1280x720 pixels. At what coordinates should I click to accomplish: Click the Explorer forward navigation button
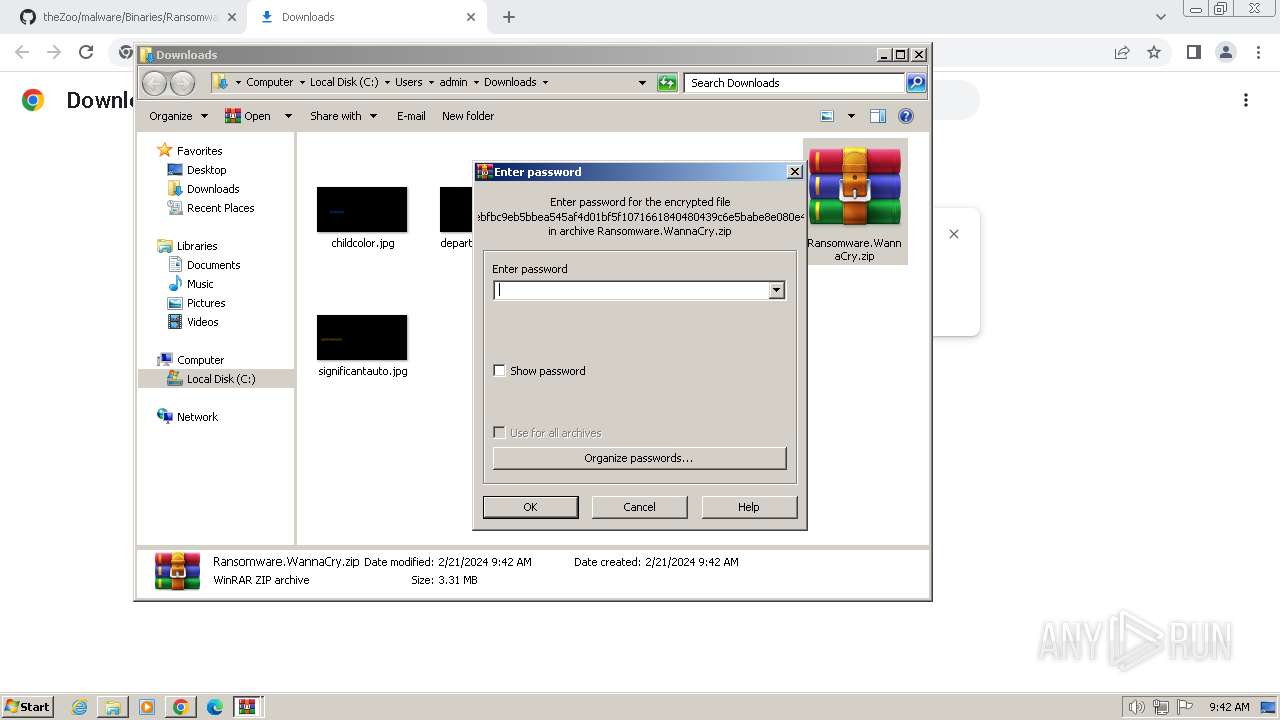181,83
